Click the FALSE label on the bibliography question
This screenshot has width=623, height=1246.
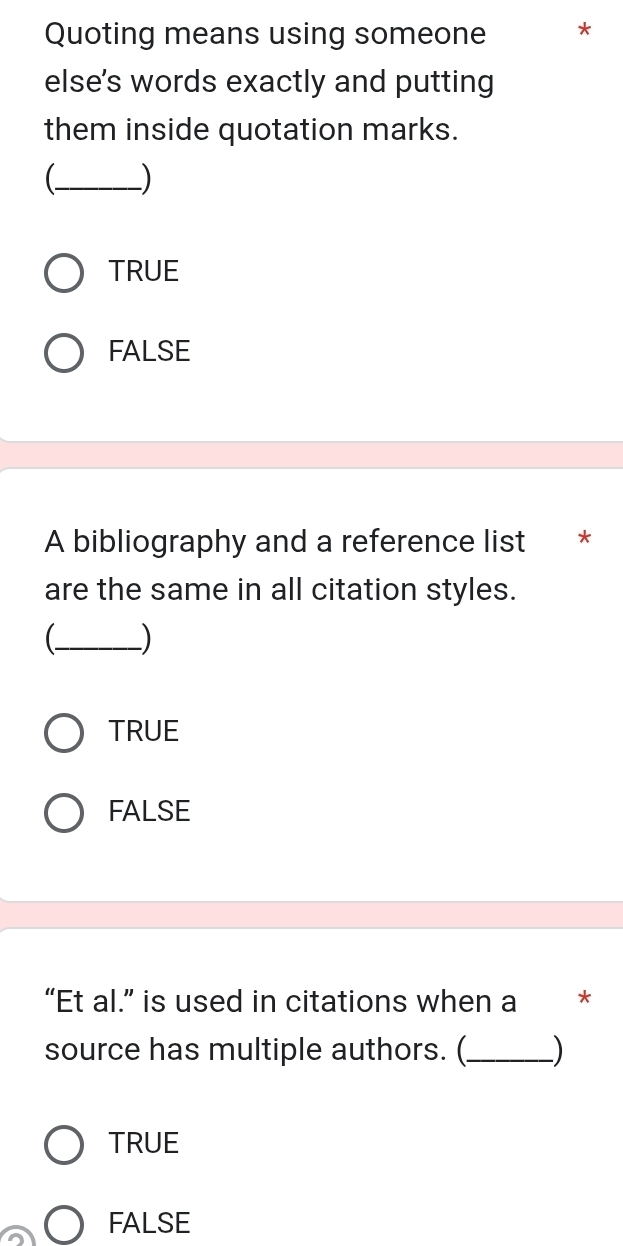point(148,811)
